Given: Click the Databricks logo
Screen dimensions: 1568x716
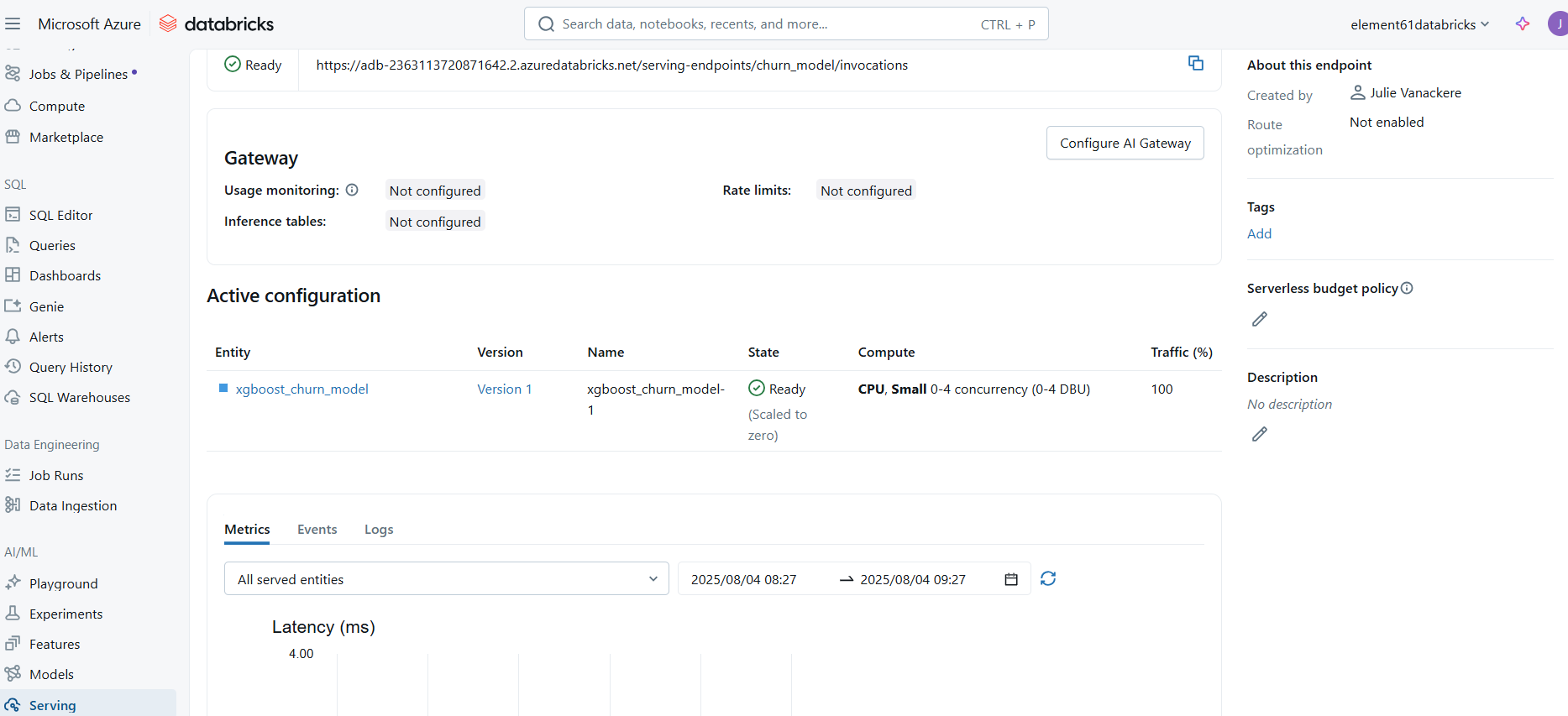Looking at the screenshot, I should coord(217,24).
